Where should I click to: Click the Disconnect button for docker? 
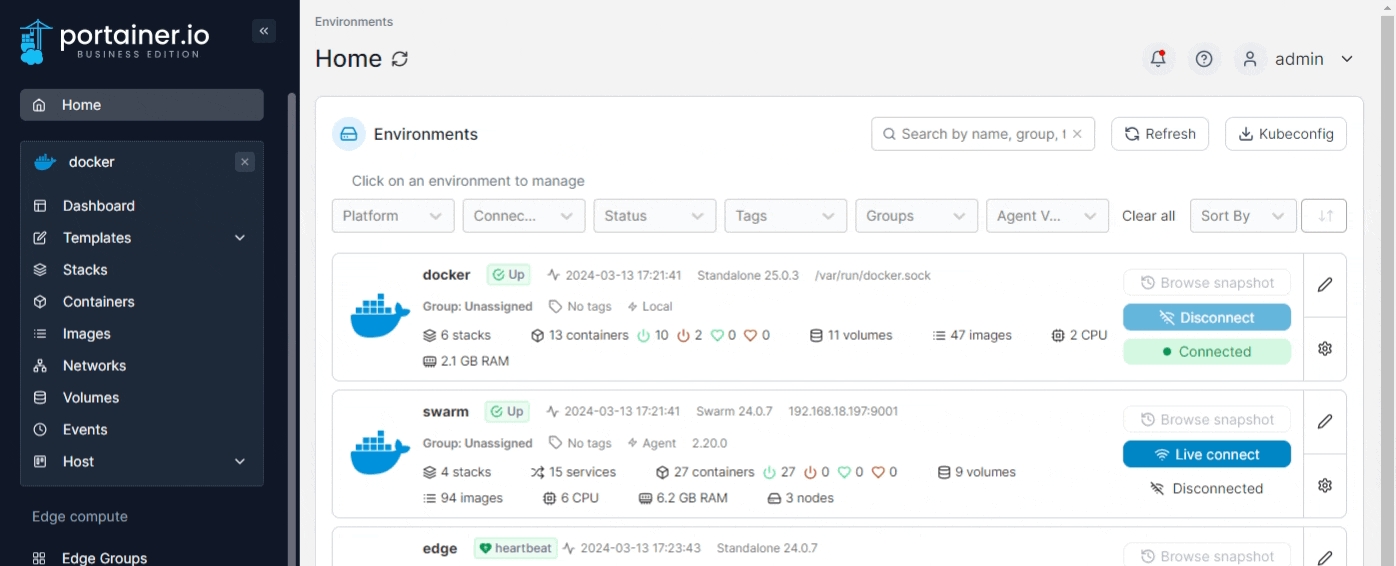1206,318
